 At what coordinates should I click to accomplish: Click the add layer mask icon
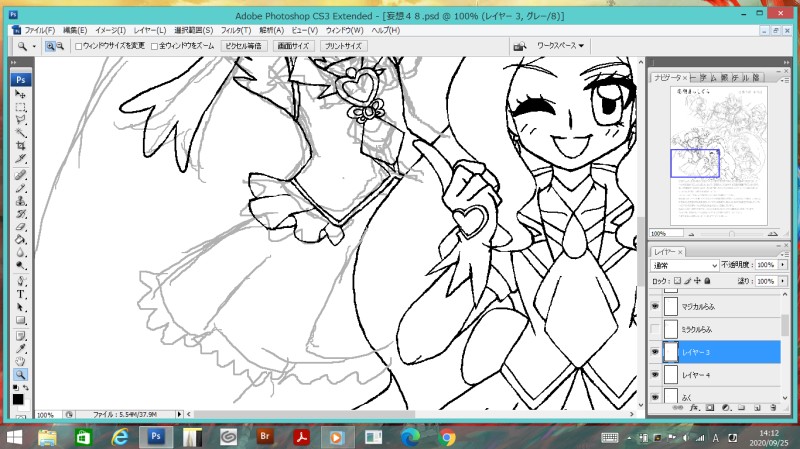(x=710, y=408)
